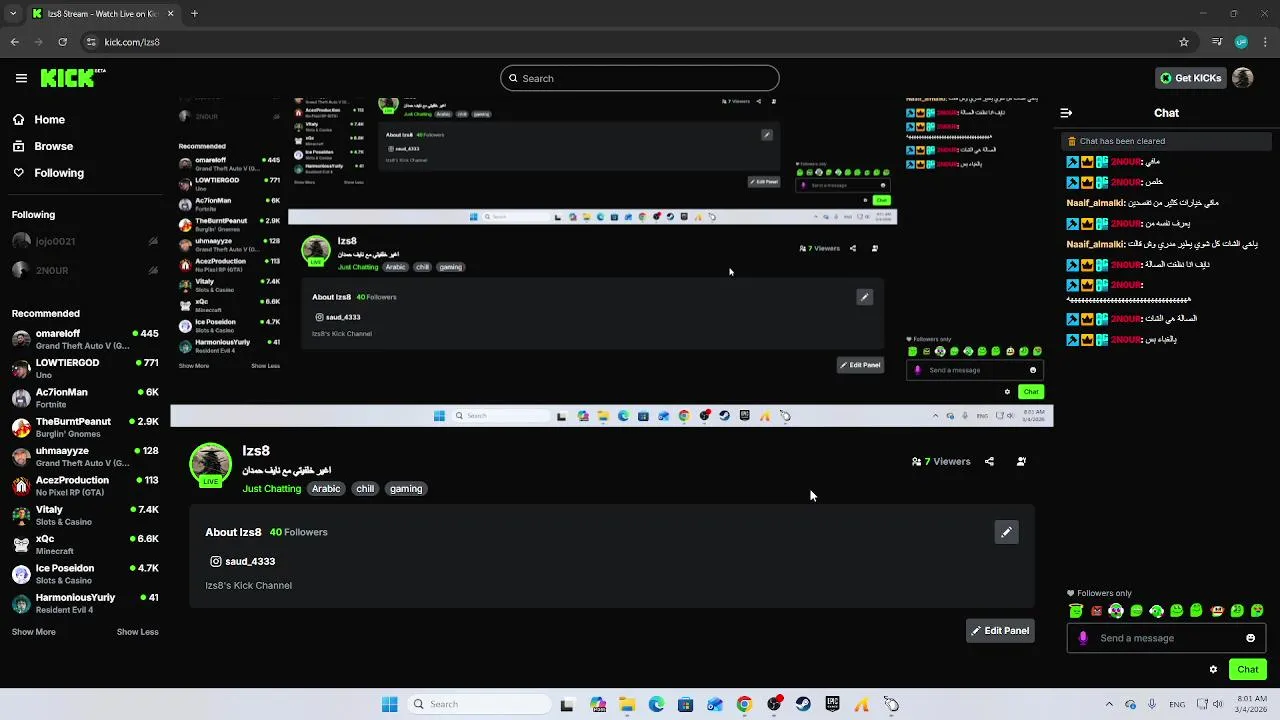The image size is (1280, 720).
Task: Open the user options icon beside share
Action: [1021, 461]
